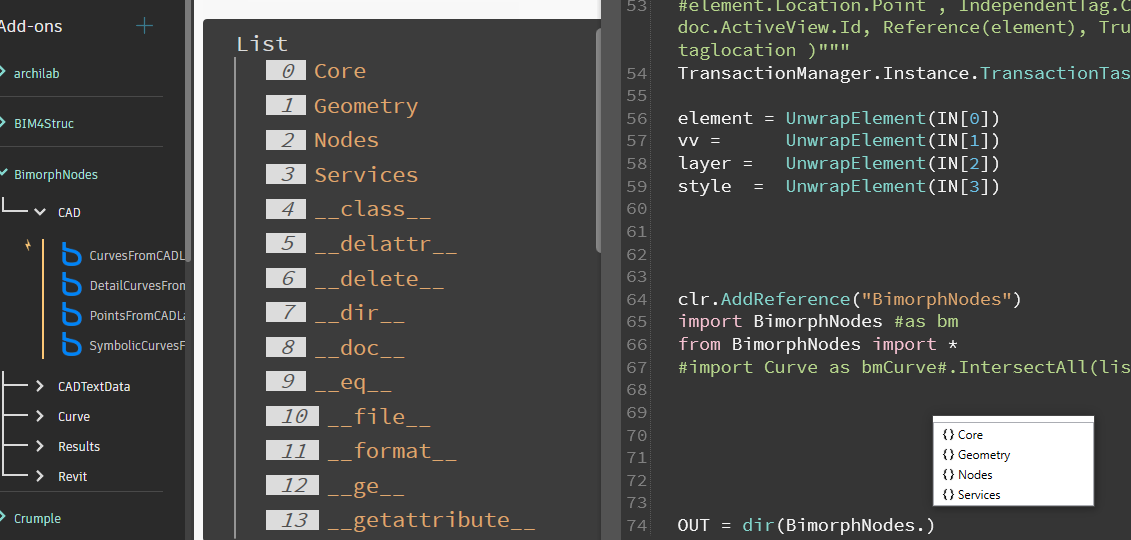Viewport: 1131px width, 540px height.
Task: Select list item __format__
Action: pos(392,451)
